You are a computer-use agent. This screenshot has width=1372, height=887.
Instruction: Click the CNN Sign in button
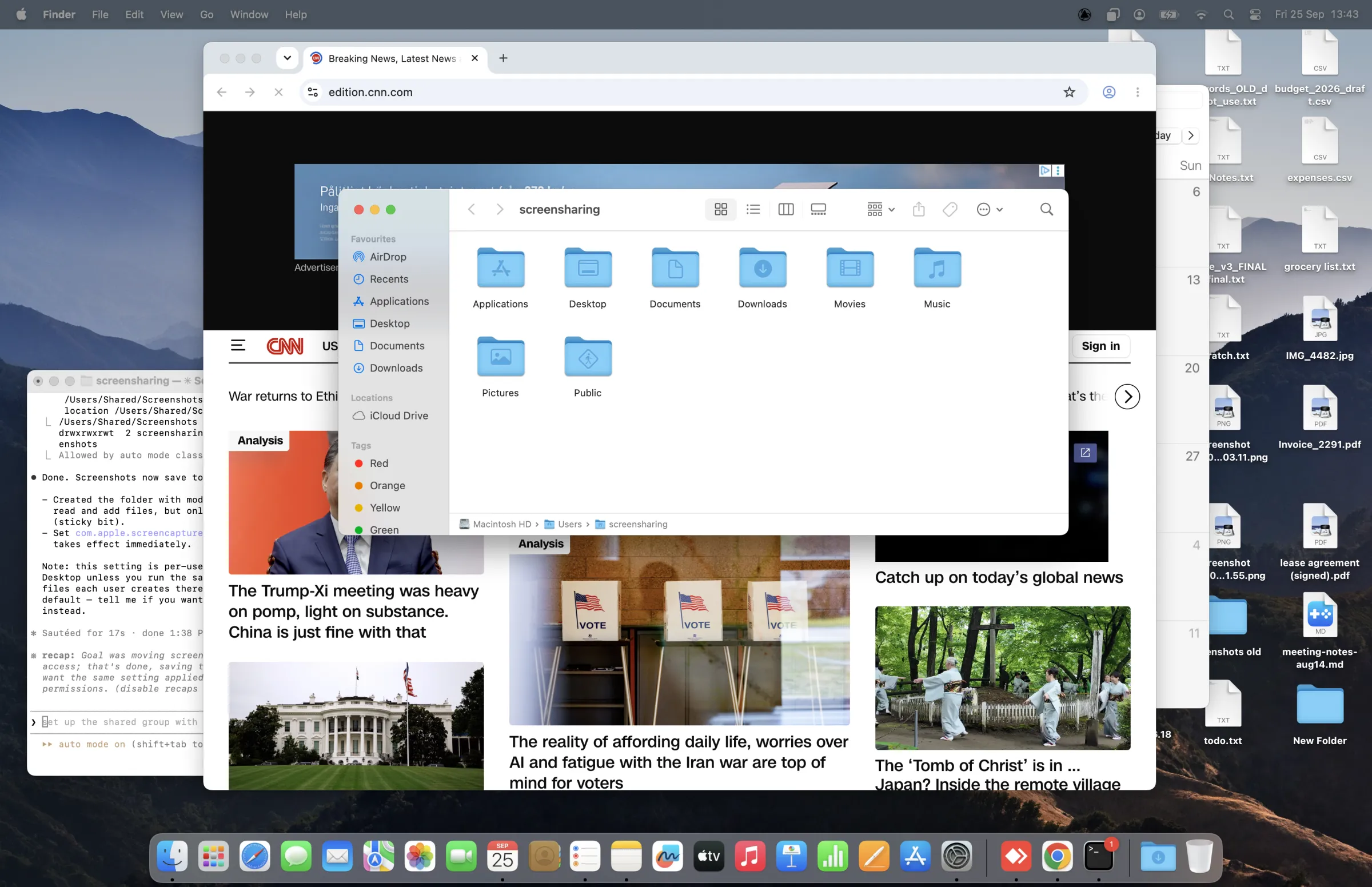[x=1100, y=346]
